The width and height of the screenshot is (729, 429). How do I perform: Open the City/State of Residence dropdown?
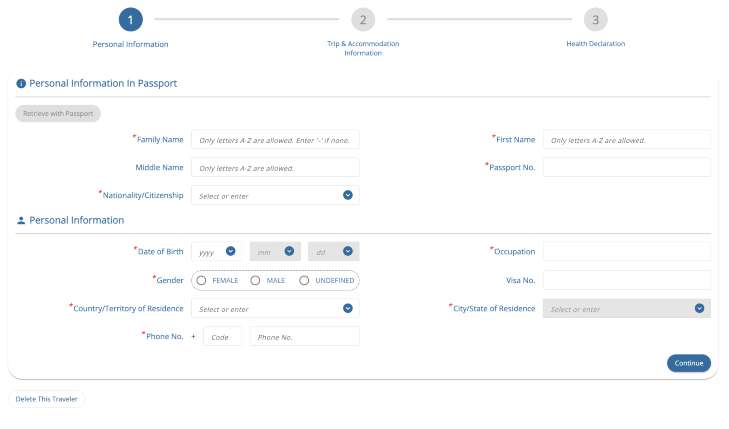click(x=627, y=309)
